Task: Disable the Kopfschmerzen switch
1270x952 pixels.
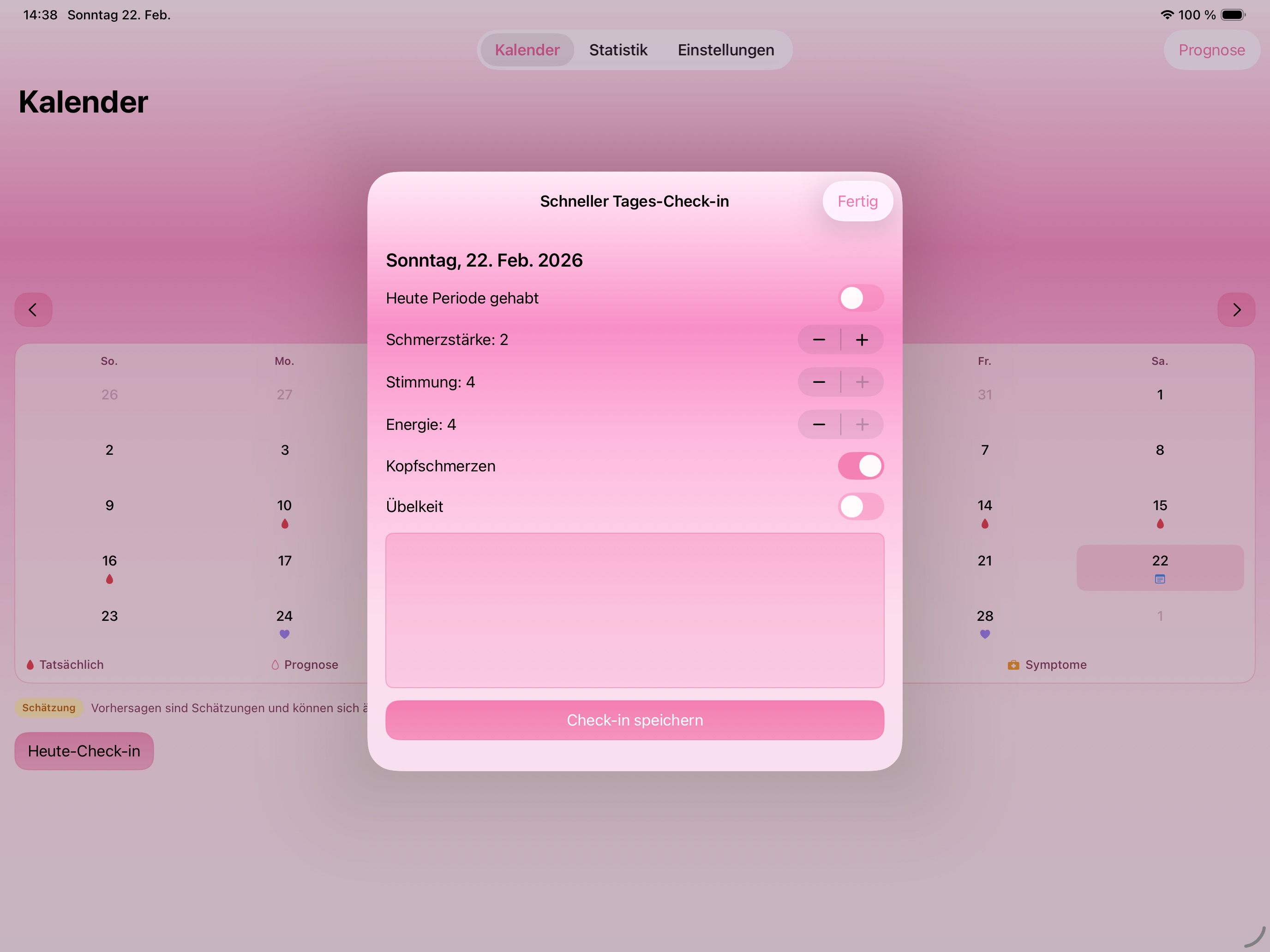Action: click(x=860, y=466)
